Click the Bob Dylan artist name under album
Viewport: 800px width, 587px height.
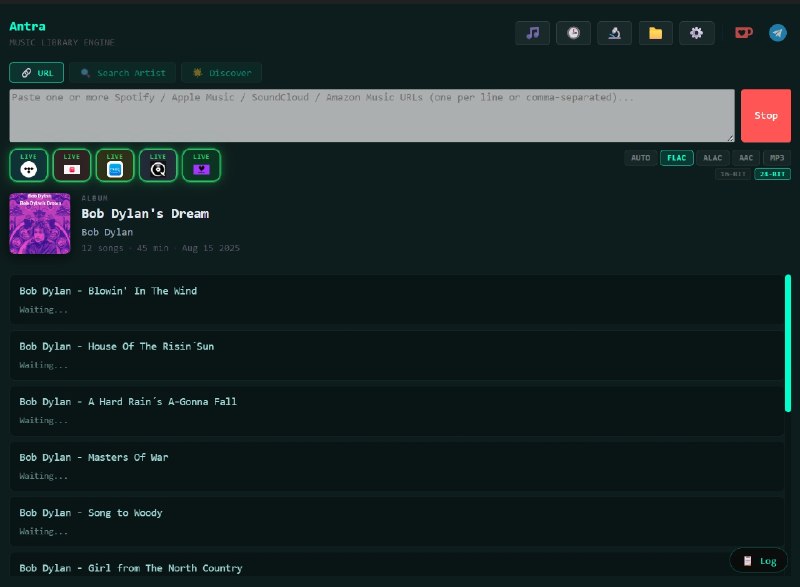pyautogui.click(x=107, y=232)
